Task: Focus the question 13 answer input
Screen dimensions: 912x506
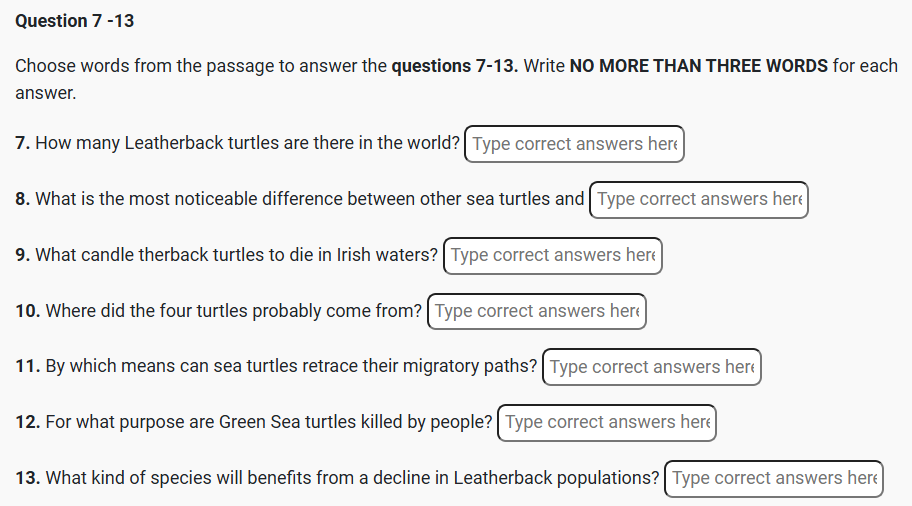Action: pos(774,478)
